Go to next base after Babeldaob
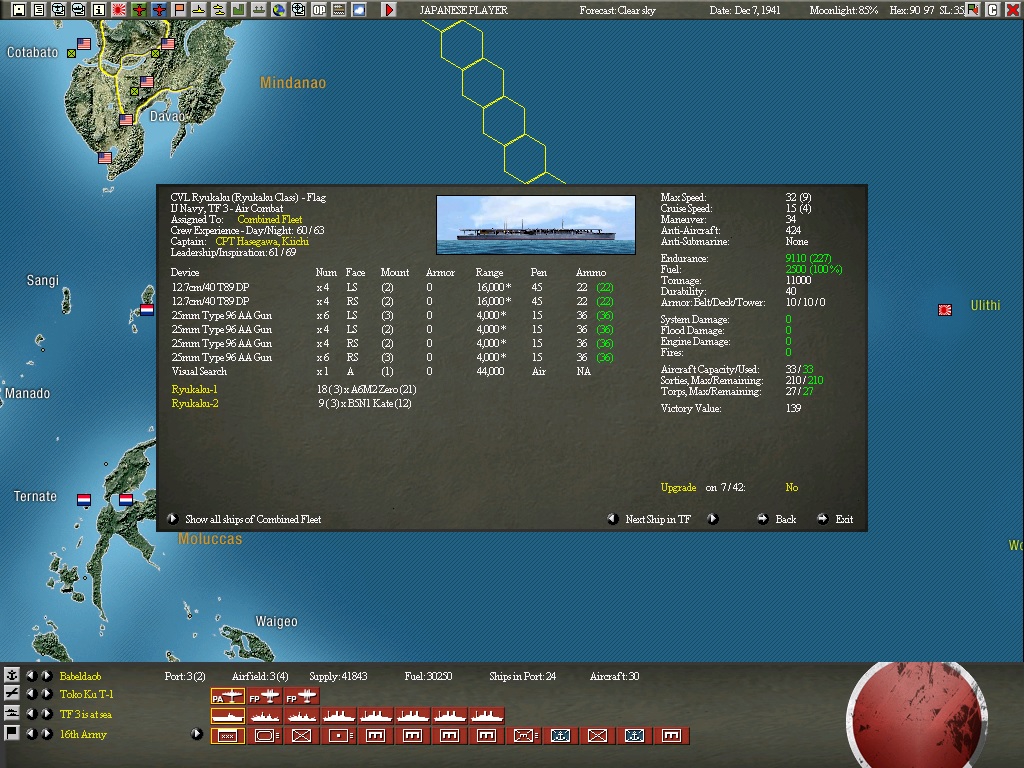Screen dimensions: 1024x768 coord(47,675)
